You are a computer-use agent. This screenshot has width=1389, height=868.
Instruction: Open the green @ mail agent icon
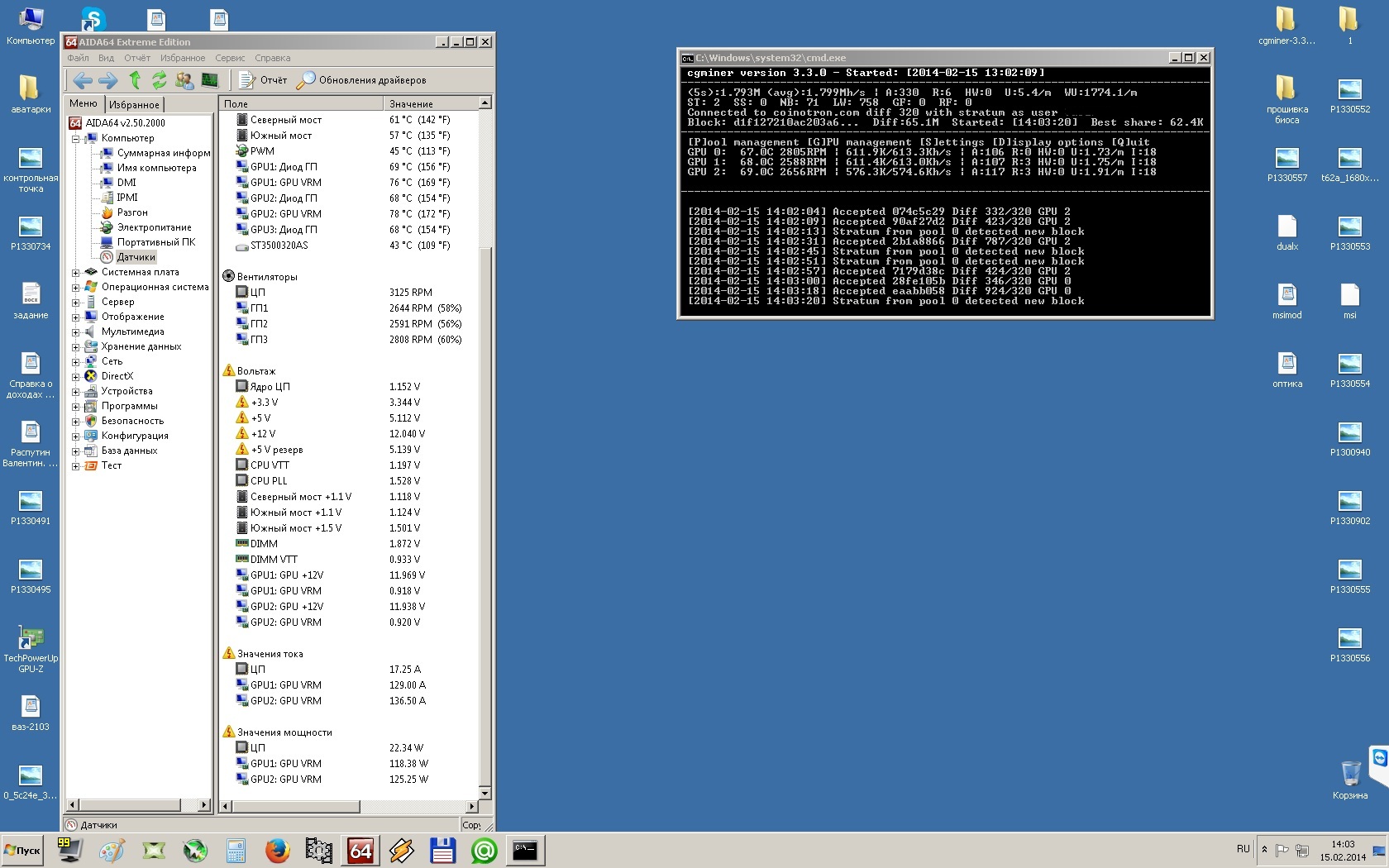pos(484,851)
